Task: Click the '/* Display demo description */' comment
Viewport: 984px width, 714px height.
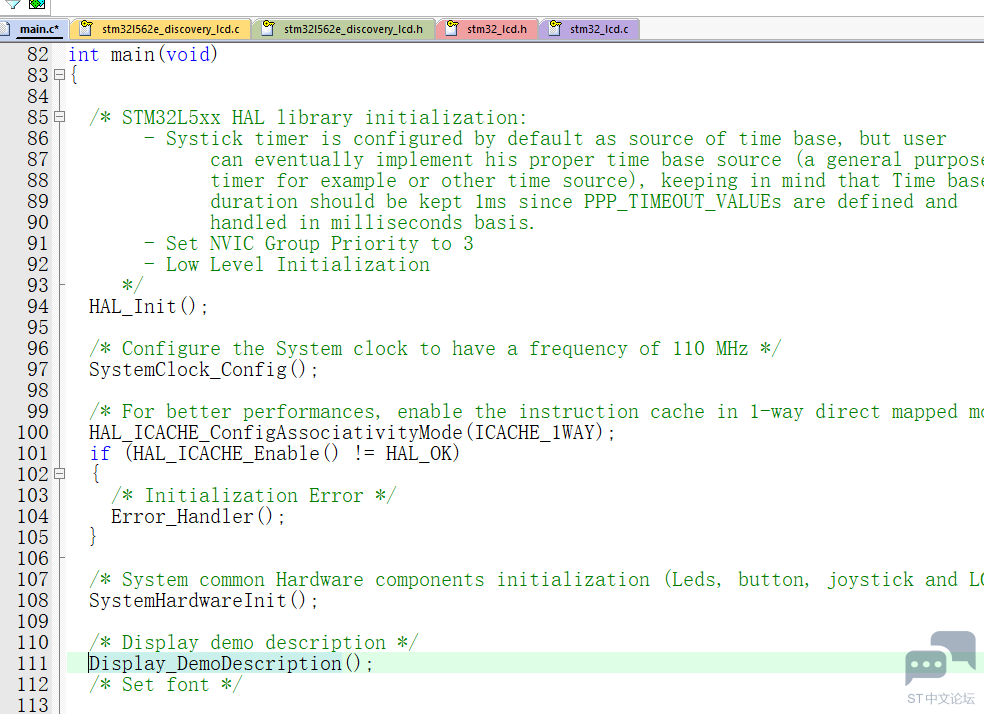Action: [x=254, y=642]
